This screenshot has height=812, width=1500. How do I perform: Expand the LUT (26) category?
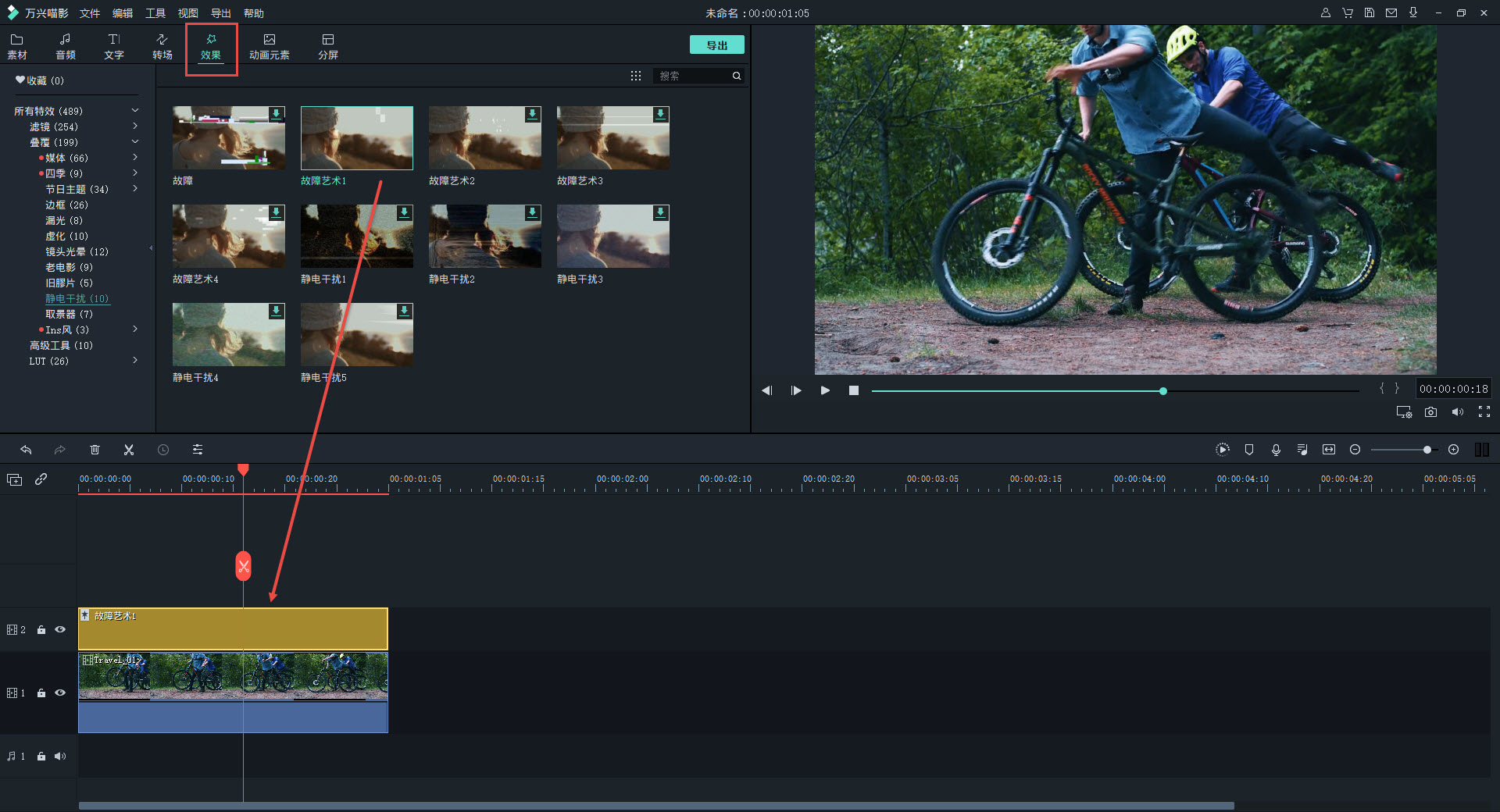135,361
